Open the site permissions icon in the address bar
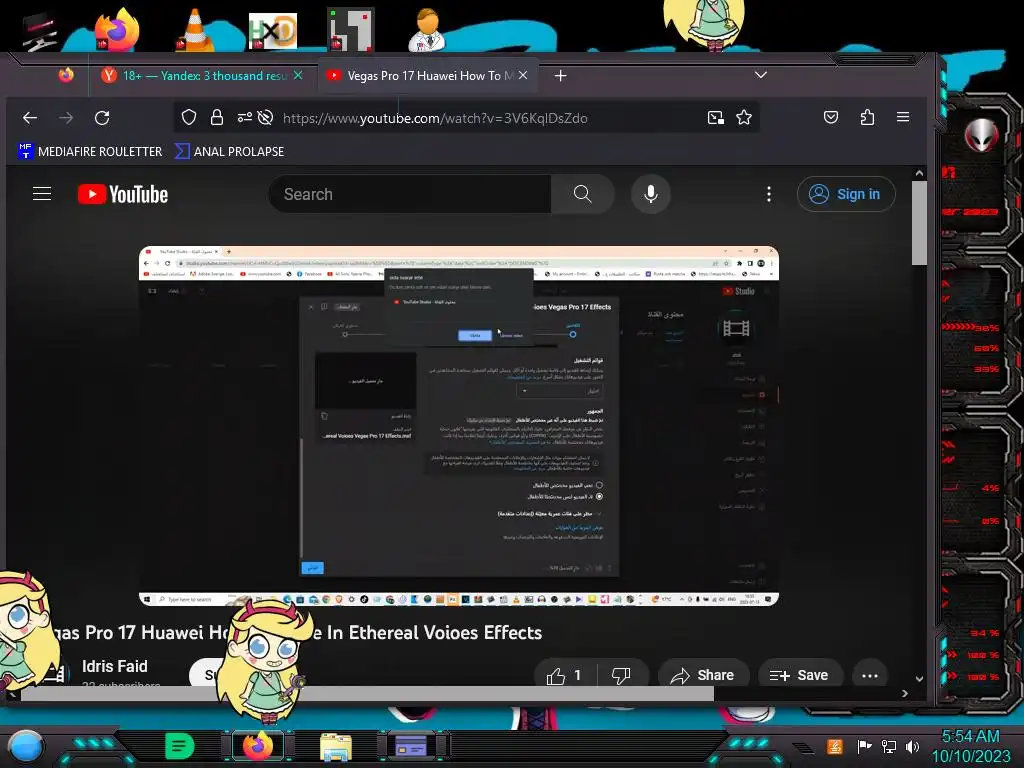The height and width of the screenshot is (768, 1024). pos(244,118)
